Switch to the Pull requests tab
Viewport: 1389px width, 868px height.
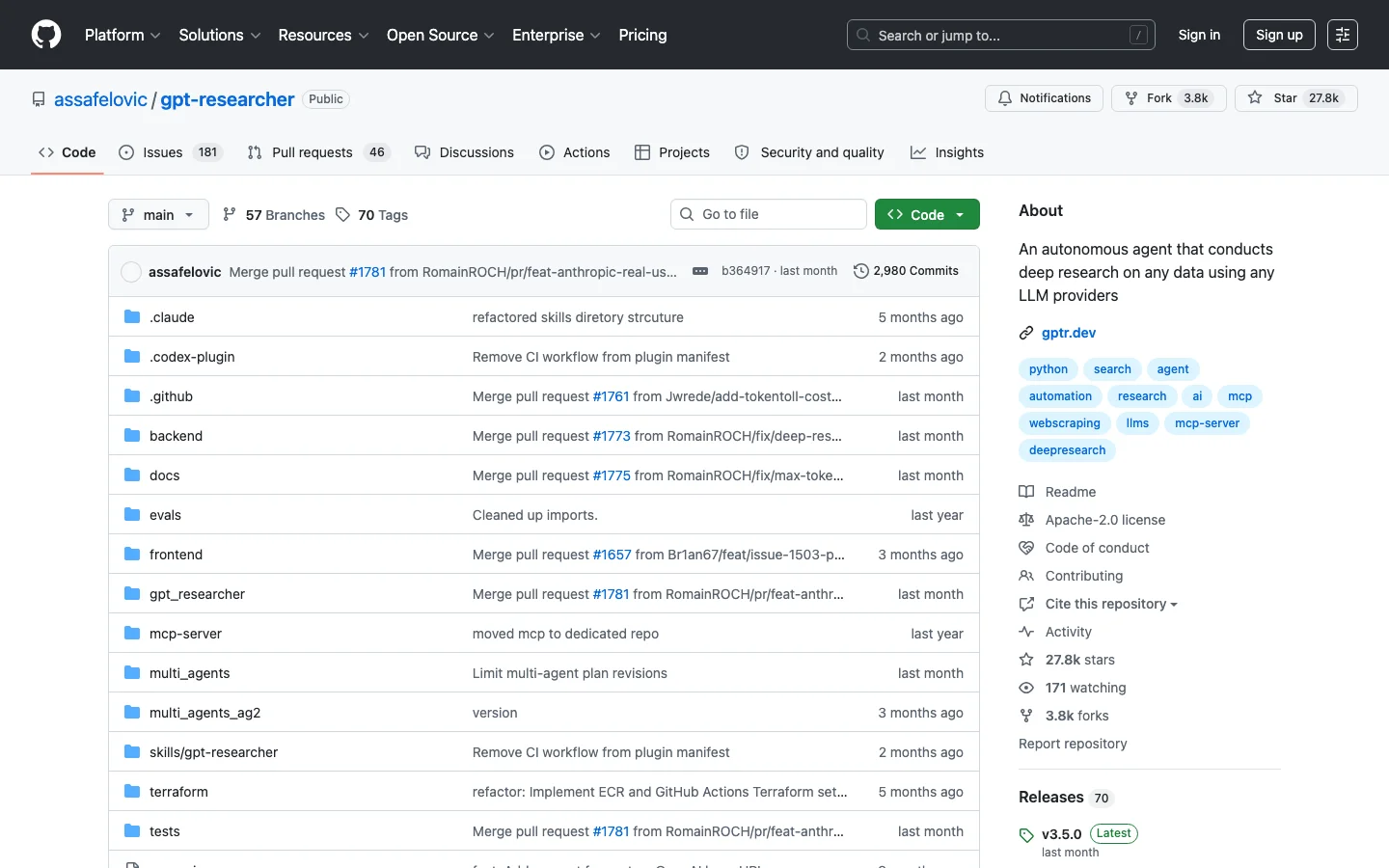point(318,152)
